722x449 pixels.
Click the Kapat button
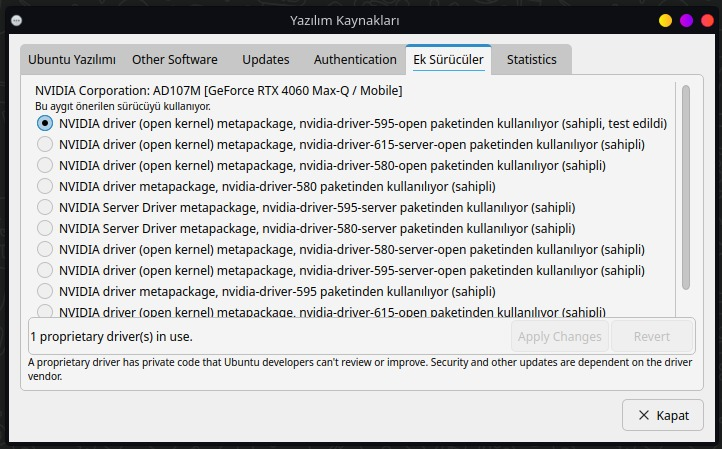(x=663, y=415)
